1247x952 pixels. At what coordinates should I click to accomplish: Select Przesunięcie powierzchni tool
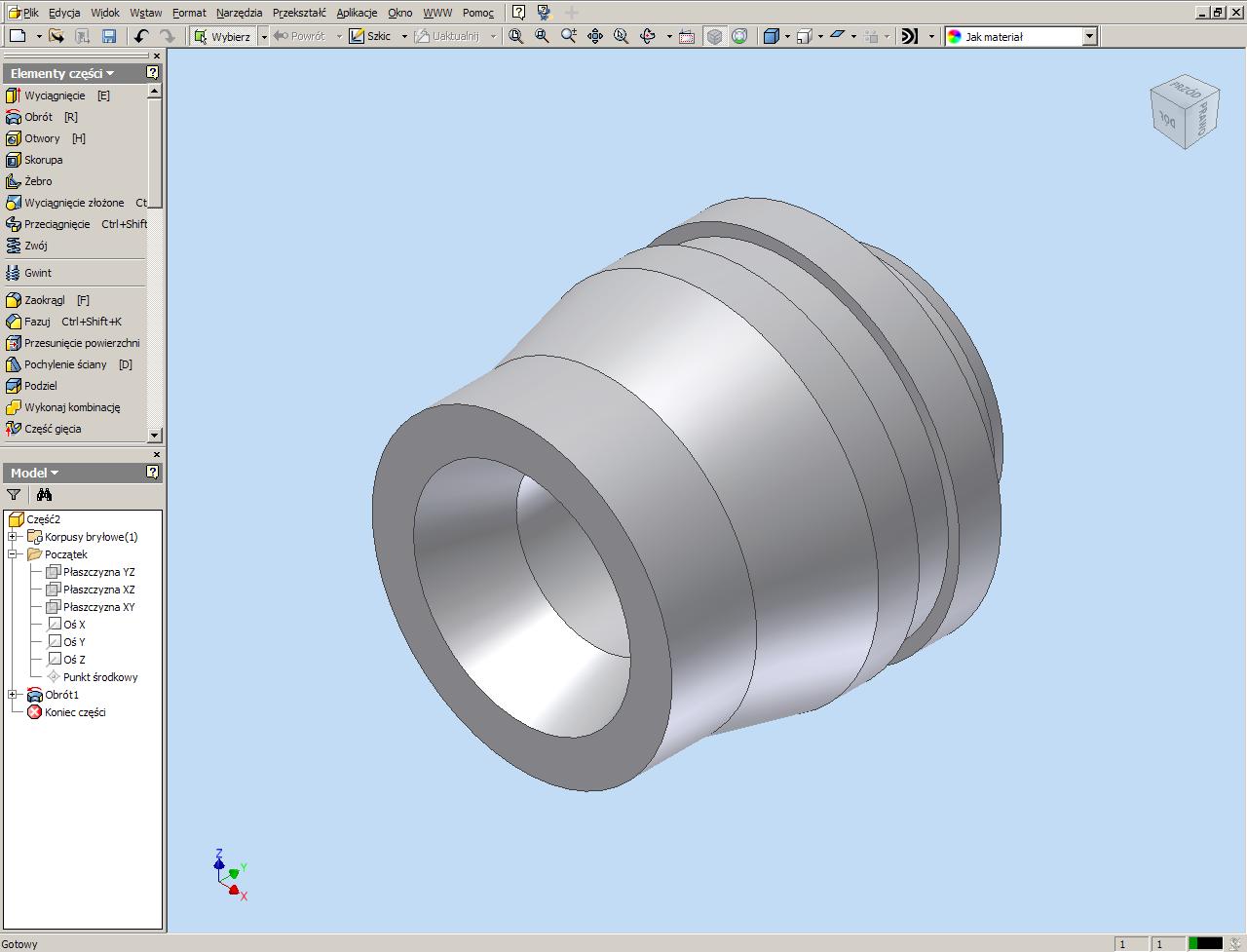[x=73, y=343]
